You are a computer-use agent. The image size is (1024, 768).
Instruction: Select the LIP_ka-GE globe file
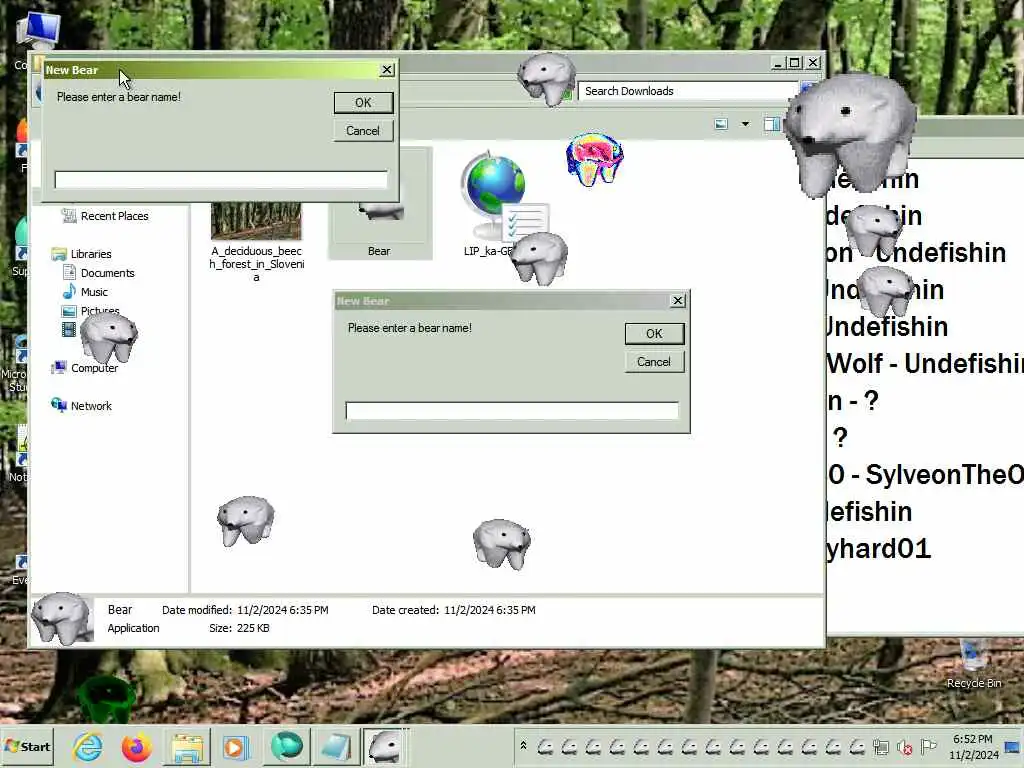pyautogui.click(x=496, y=204)
